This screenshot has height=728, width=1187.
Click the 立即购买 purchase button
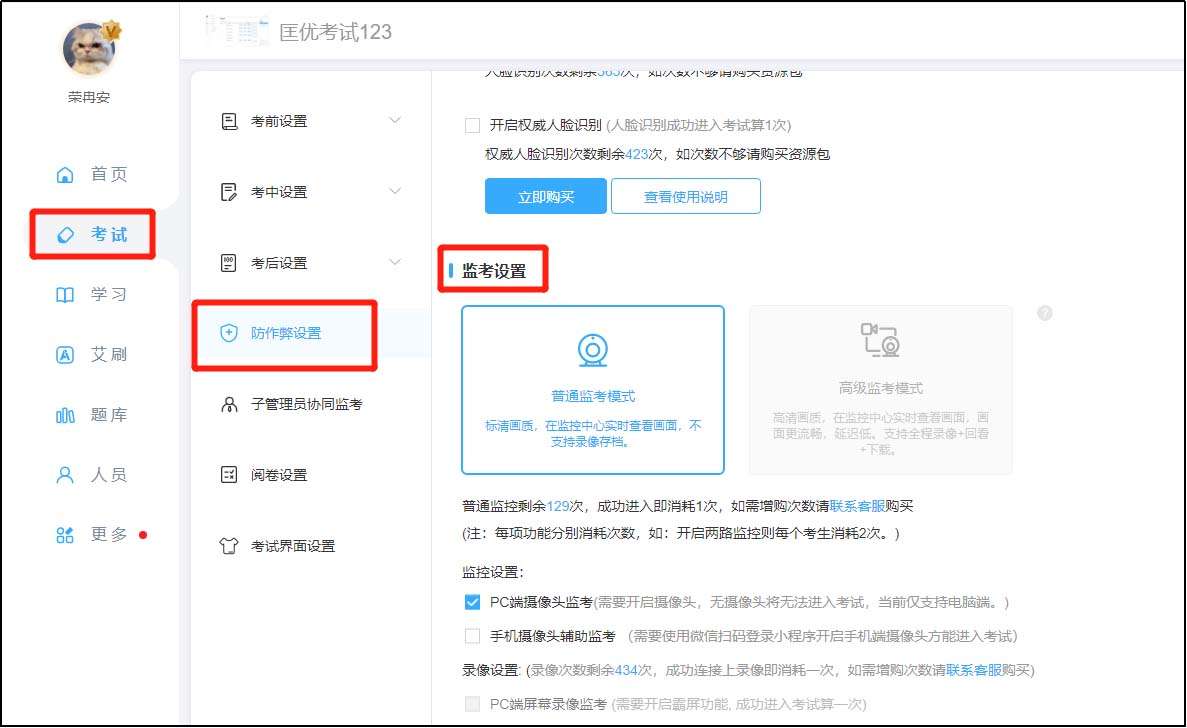point(544,196)
